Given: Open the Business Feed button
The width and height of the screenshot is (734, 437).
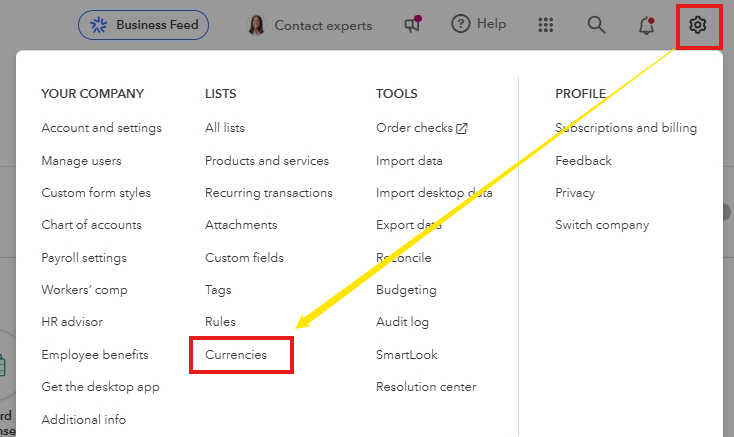Looking at the screenshot, I should [x=143, y=25].
